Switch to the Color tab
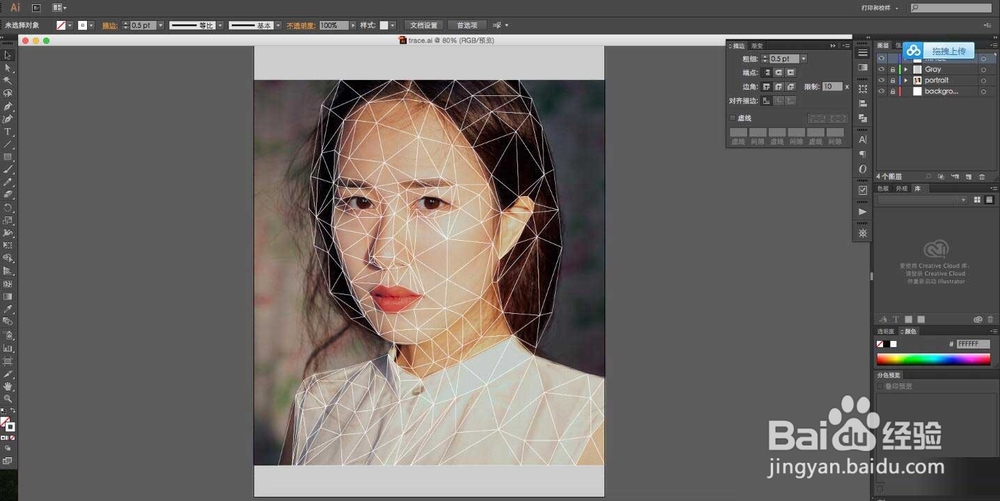The image size is (1000, 501). tap(909, 331)
